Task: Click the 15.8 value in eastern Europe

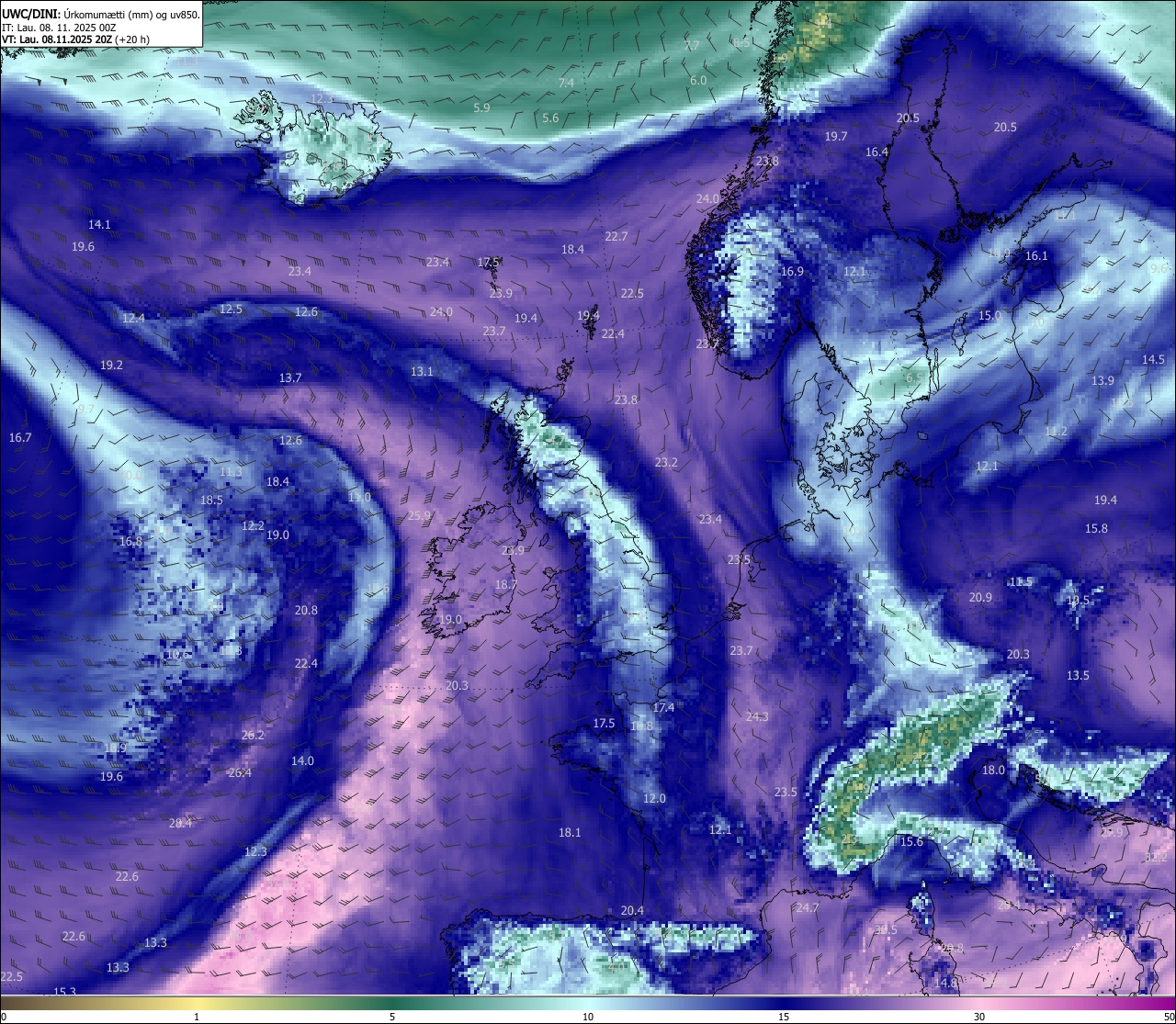Action: tap(1096, 528)
